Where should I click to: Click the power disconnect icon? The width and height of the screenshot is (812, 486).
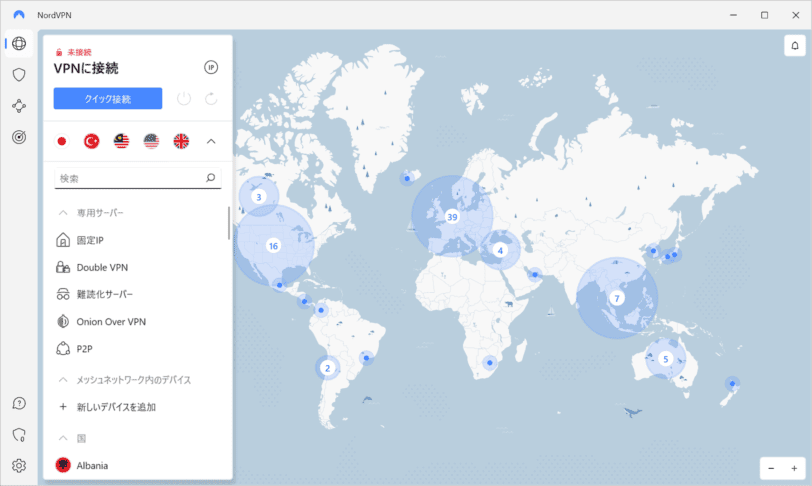pyautogui.click(x=184, y=98)
